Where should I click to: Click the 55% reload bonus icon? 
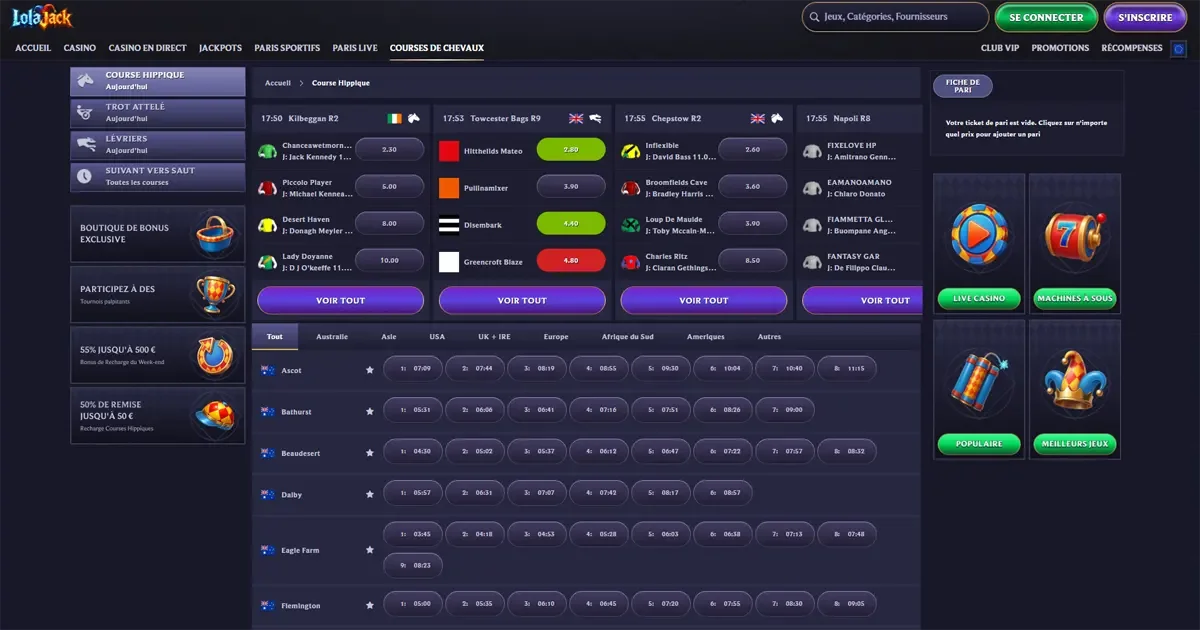point(214,355)
